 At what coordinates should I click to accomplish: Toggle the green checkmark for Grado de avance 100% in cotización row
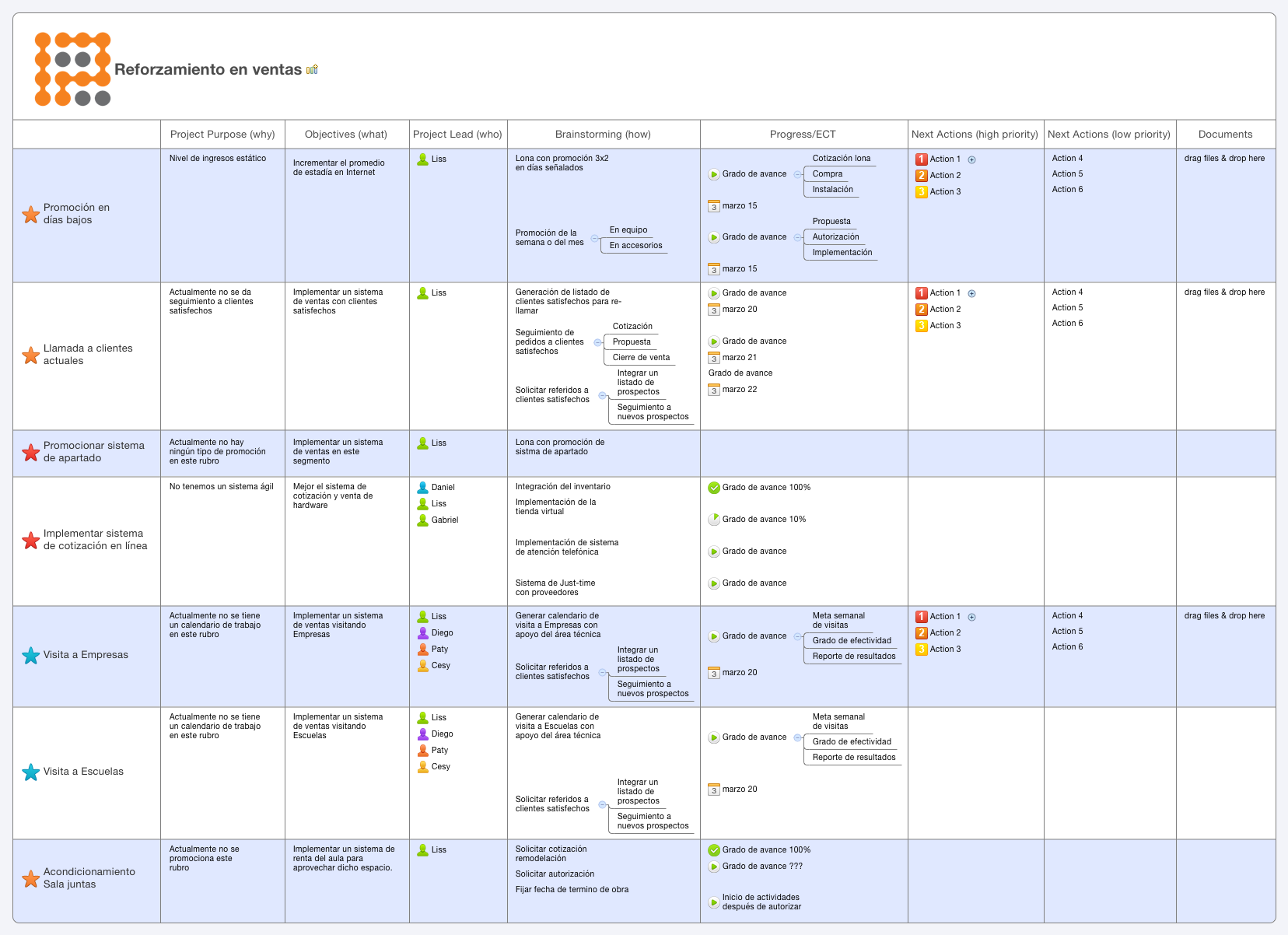tap(714, 488)
